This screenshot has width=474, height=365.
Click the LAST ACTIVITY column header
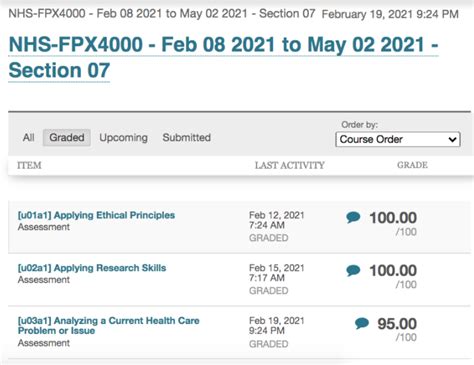tap(290, 165)
